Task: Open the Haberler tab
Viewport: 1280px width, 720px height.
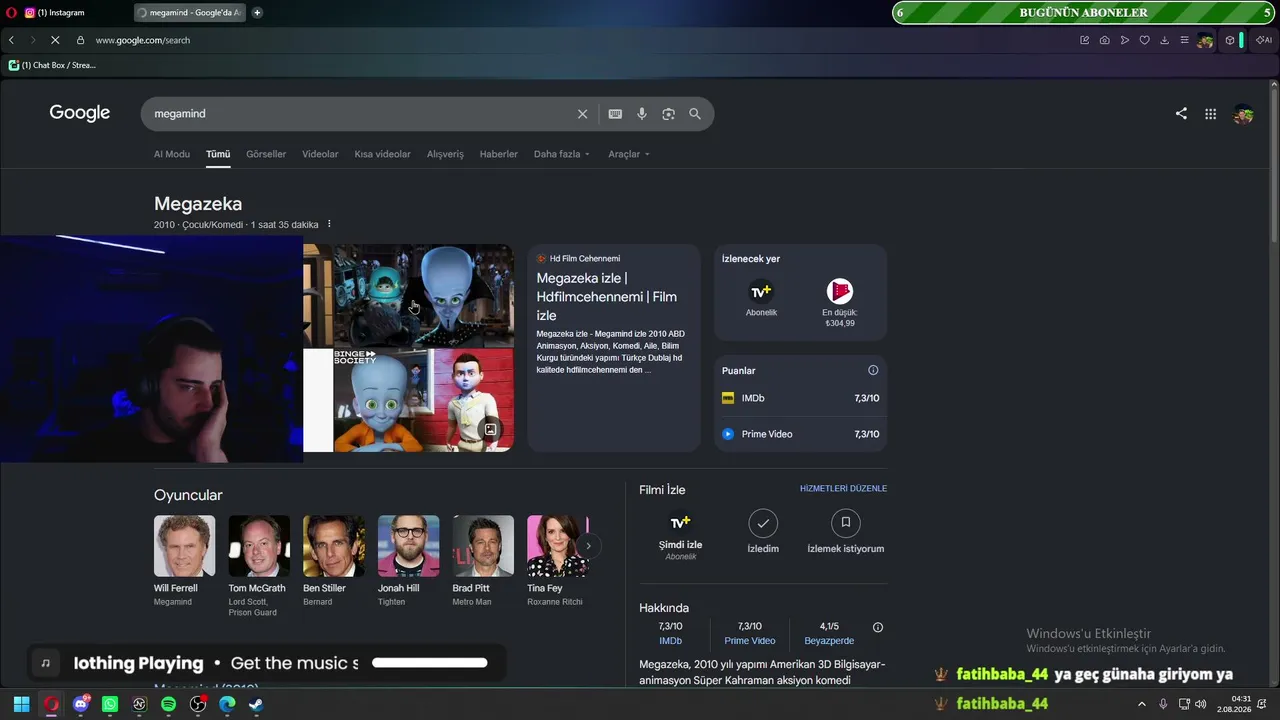Action: pyautogui.click(x=499, y=154)
